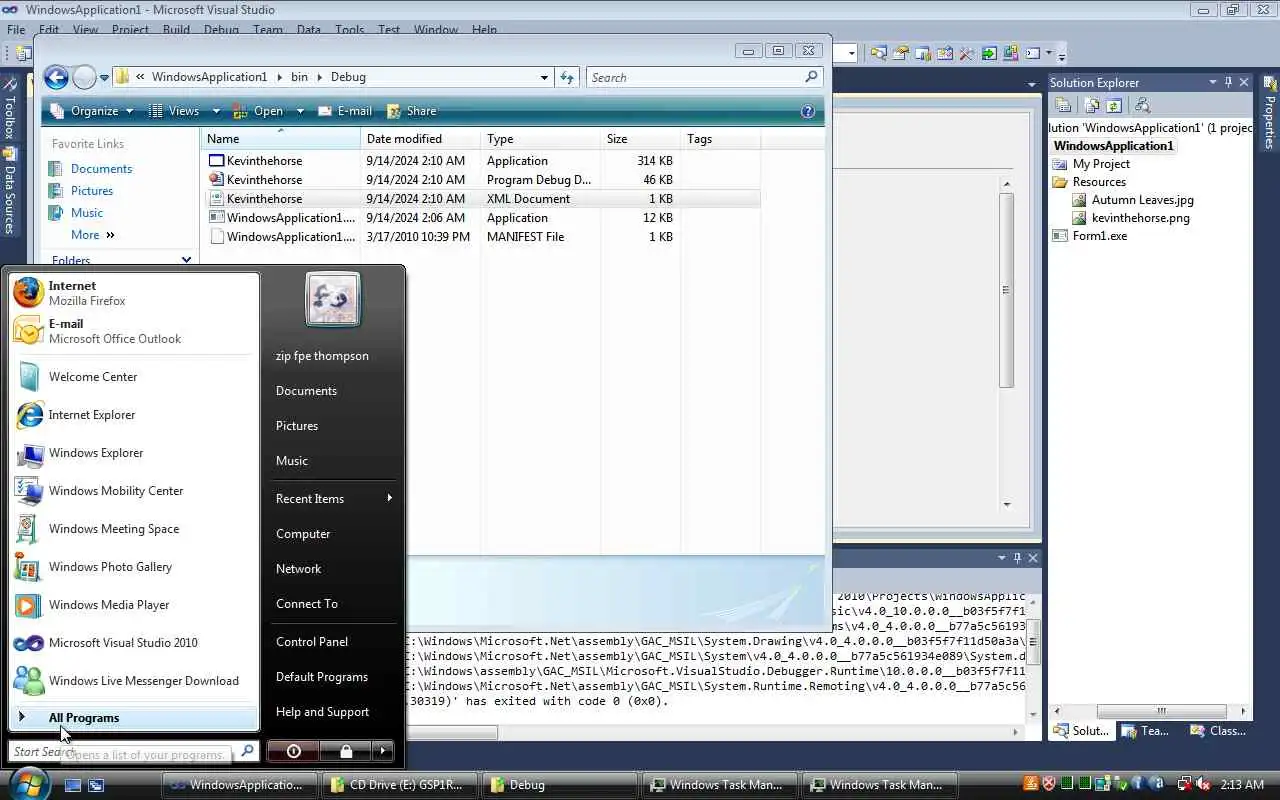
Task: Click the Start menu power button
Action: pyautogui.click(x=293, y=751)
